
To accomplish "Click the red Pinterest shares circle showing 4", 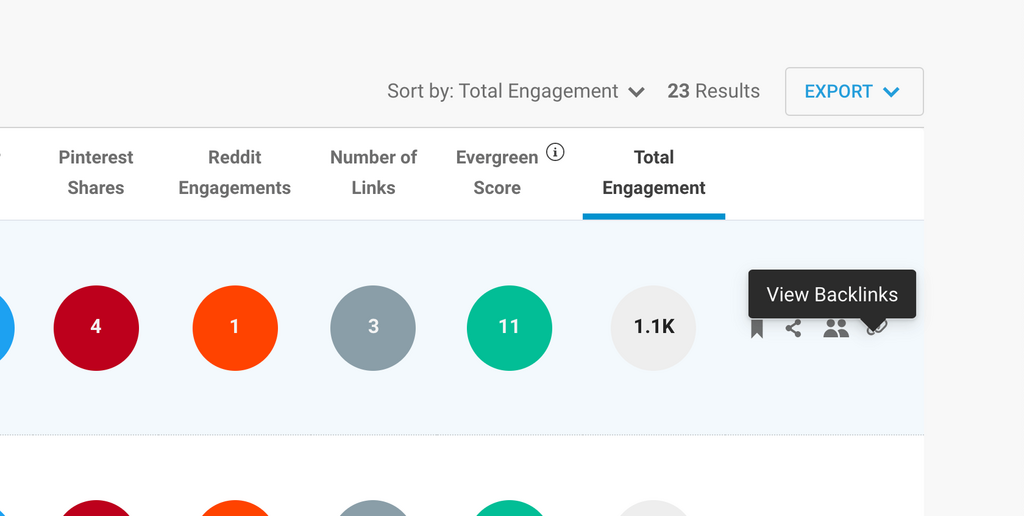I will (96, 327).
